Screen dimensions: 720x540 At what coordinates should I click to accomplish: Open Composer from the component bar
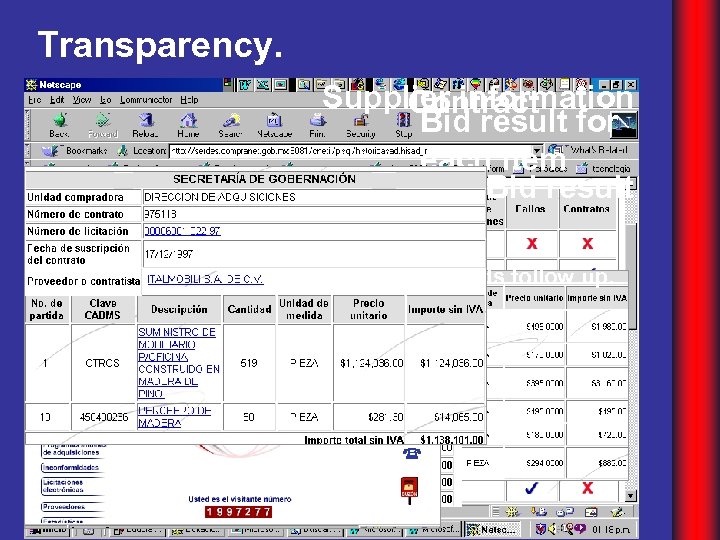click(x=618, y=511)
